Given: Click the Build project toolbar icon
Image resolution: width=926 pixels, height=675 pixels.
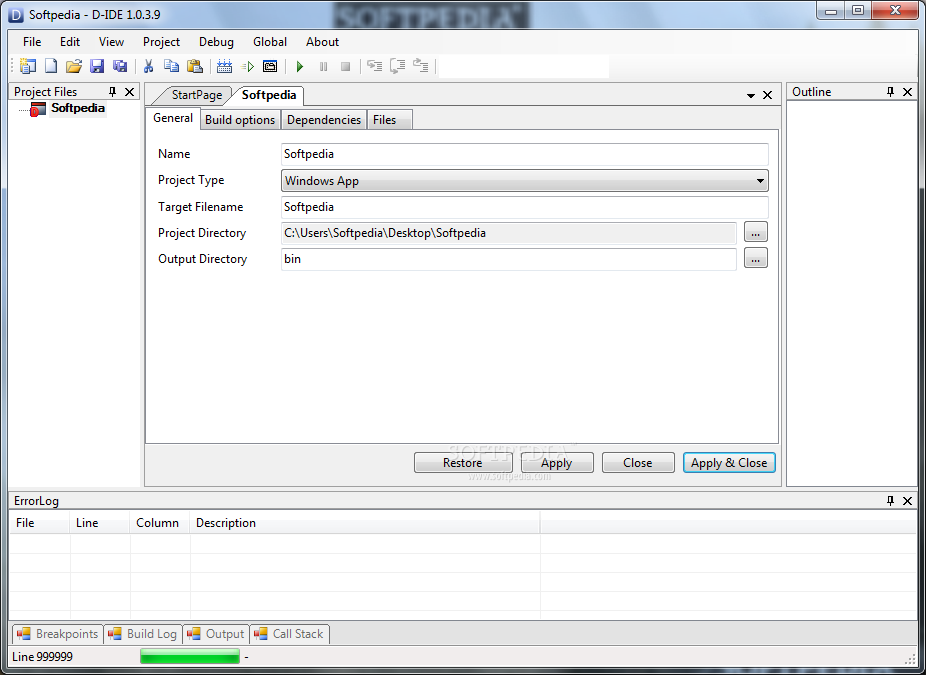Looking at the screenshot, I should coord(224,66).
